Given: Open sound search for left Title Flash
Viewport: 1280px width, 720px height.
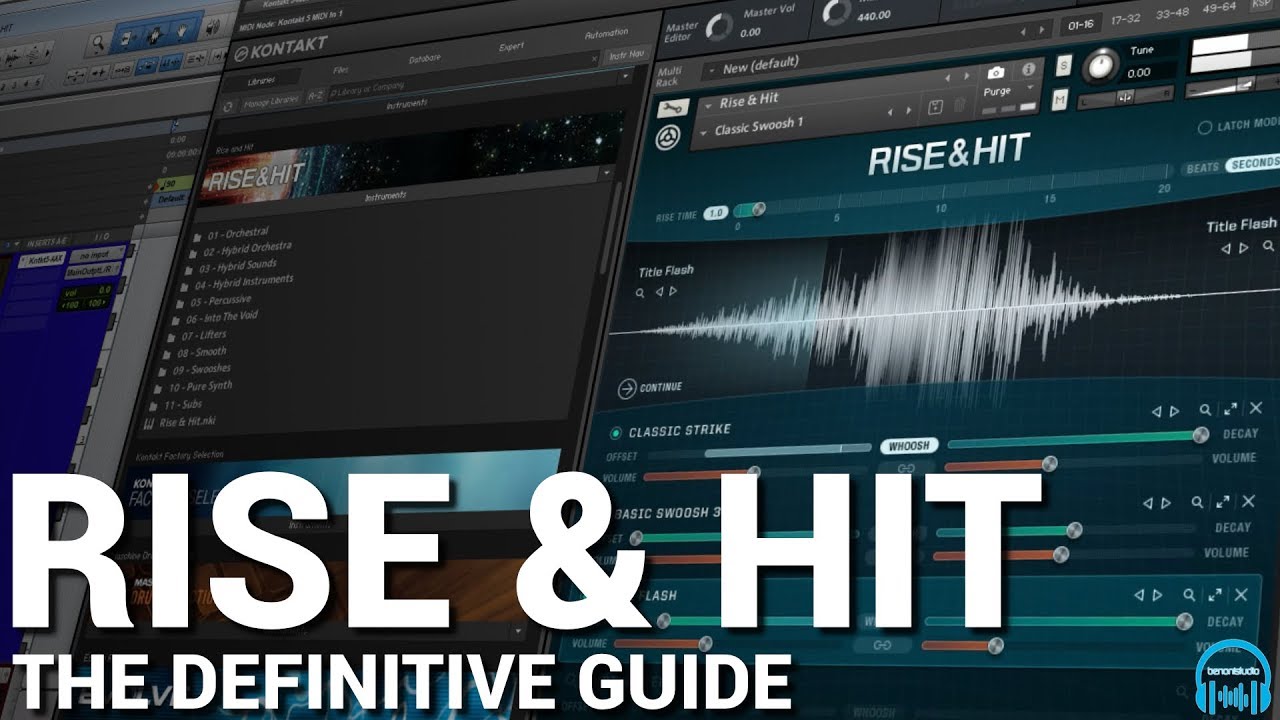Looking at the screenshot, I should (640, 292).
